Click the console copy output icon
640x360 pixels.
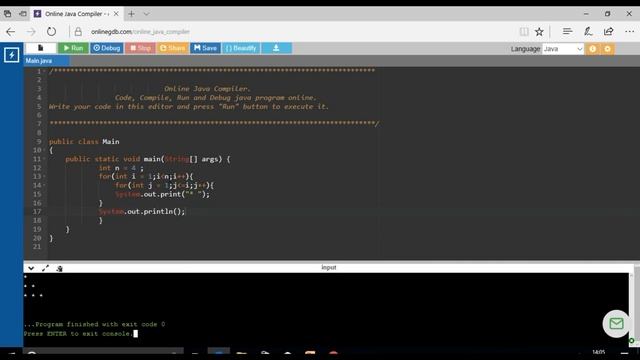pos(60,269)
